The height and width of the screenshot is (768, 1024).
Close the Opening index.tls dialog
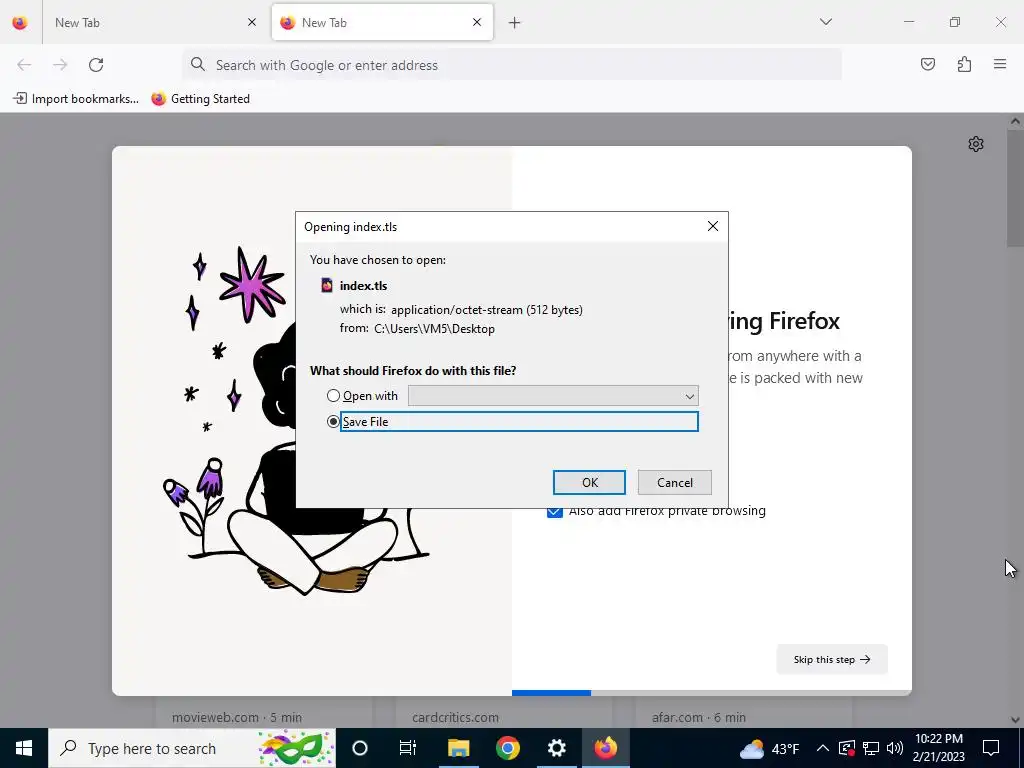712,226
